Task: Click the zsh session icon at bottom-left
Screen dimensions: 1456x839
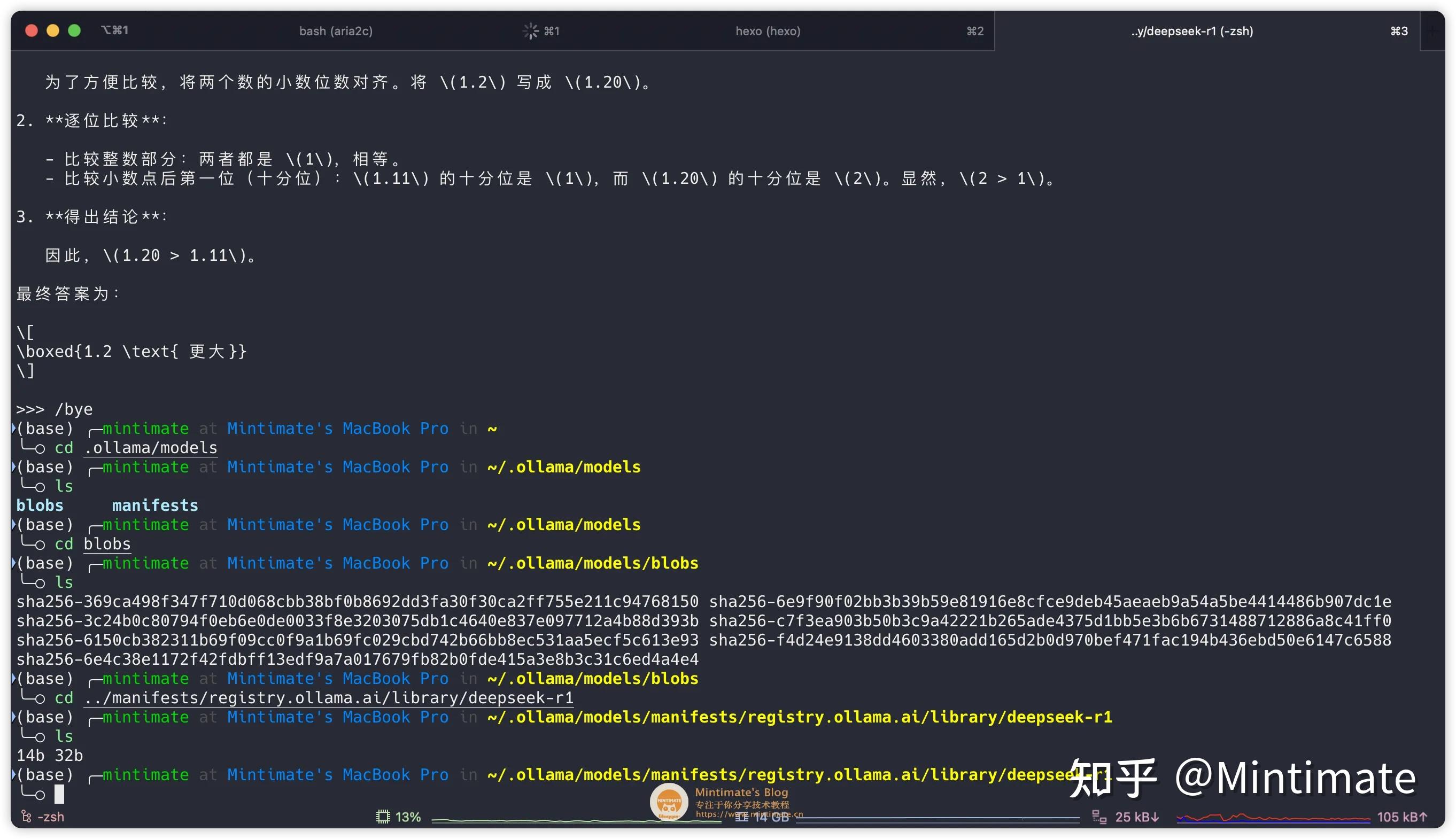Action: pos(25,817)
